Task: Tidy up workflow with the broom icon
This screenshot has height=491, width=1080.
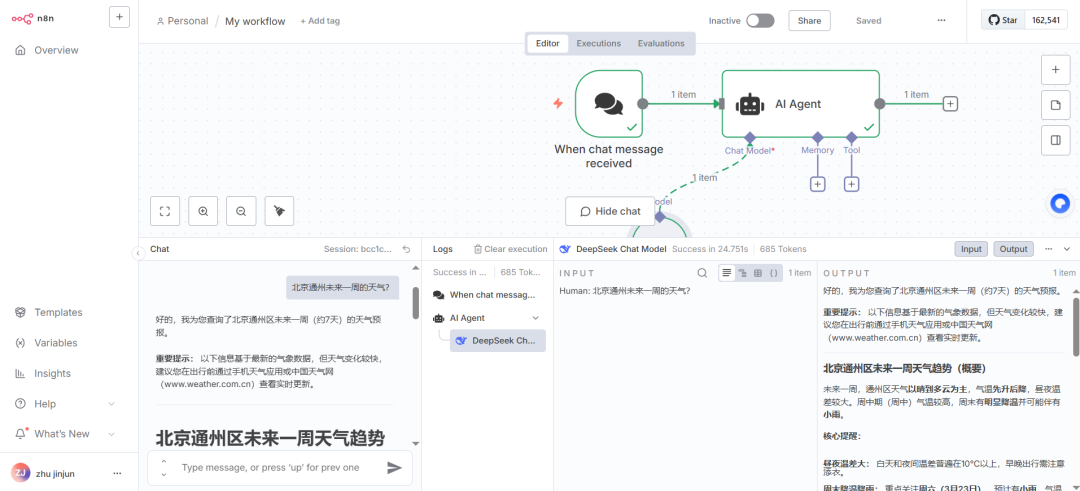Action: [x=280, y=211]
